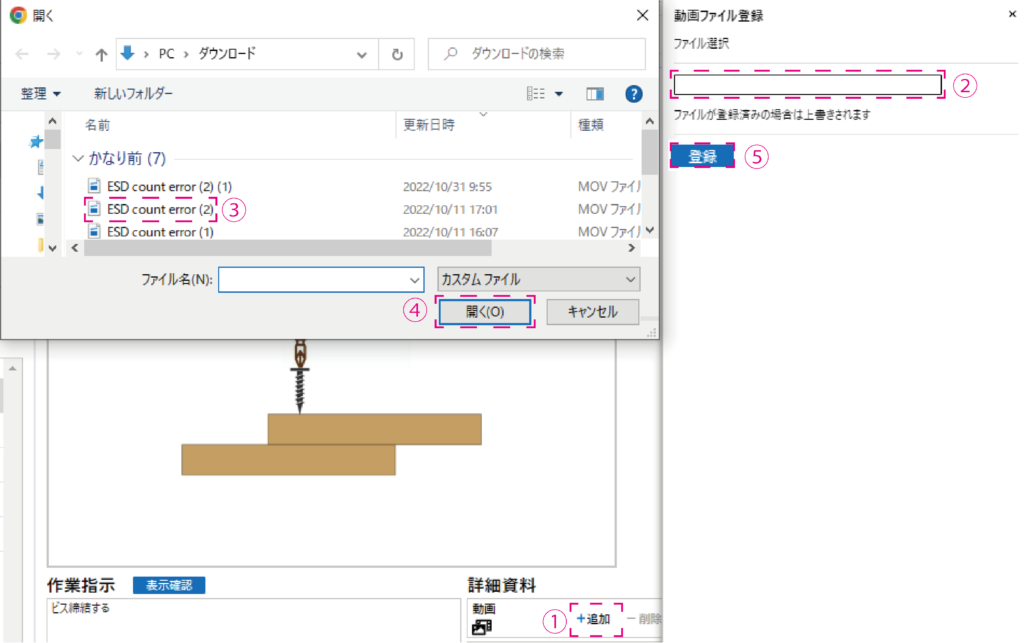Toggle the preview pane icon
Viewport: 1024px width, 643px height.
pyautogui.click(x=595, y=93)
